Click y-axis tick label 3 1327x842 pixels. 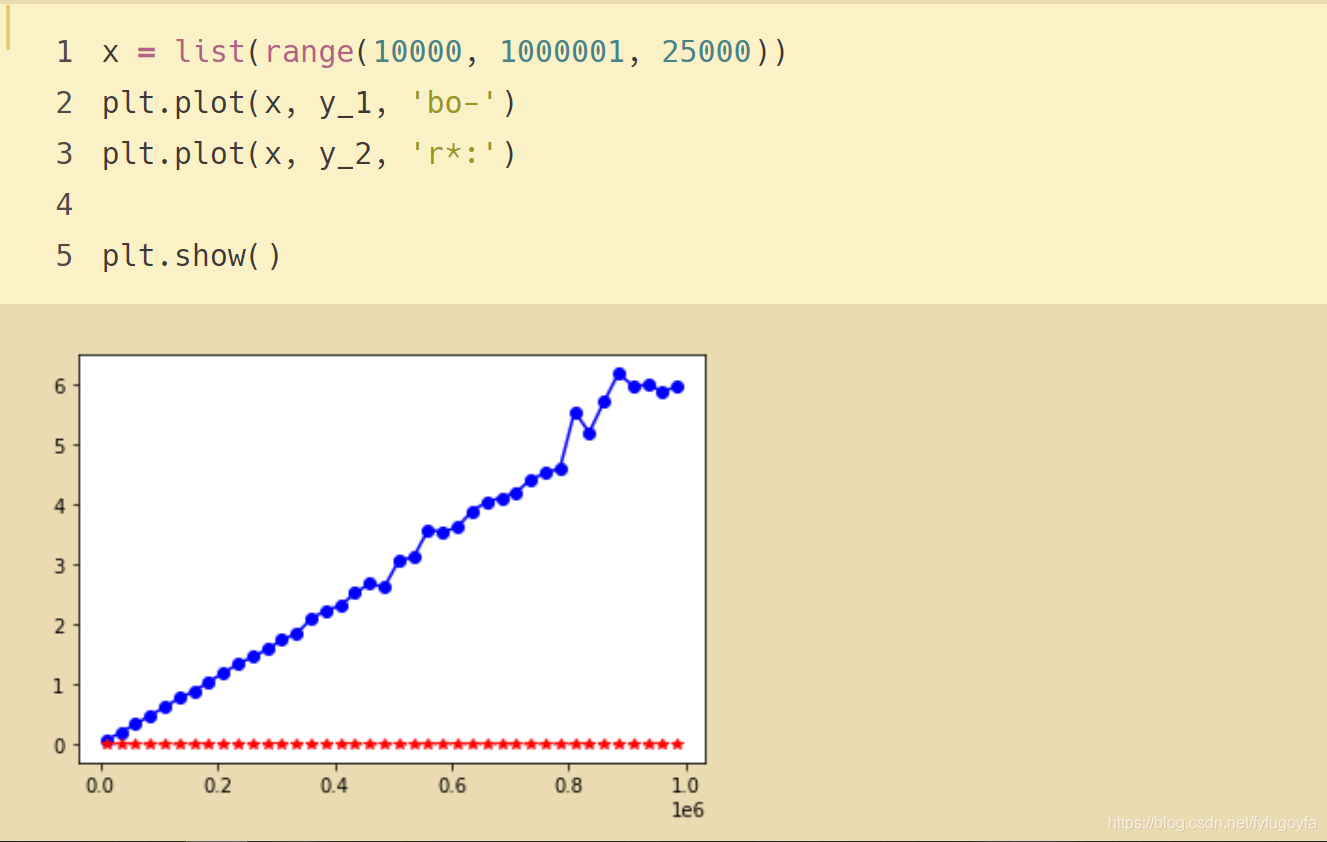(60, 565)
